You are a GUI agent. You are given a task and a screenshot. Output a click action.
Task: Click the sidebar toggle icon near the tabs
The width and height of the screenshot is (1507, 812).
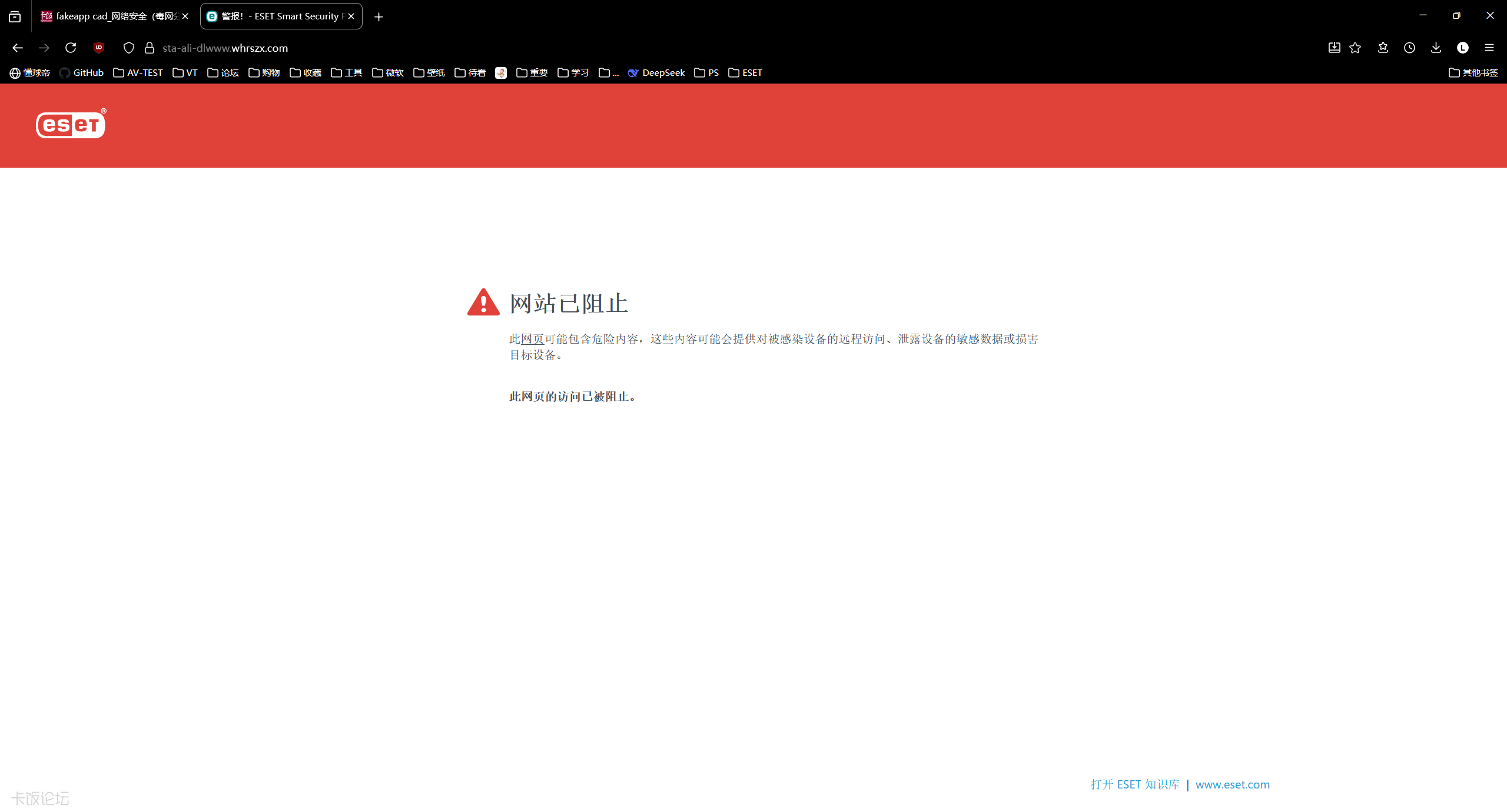tap(14, 16)
